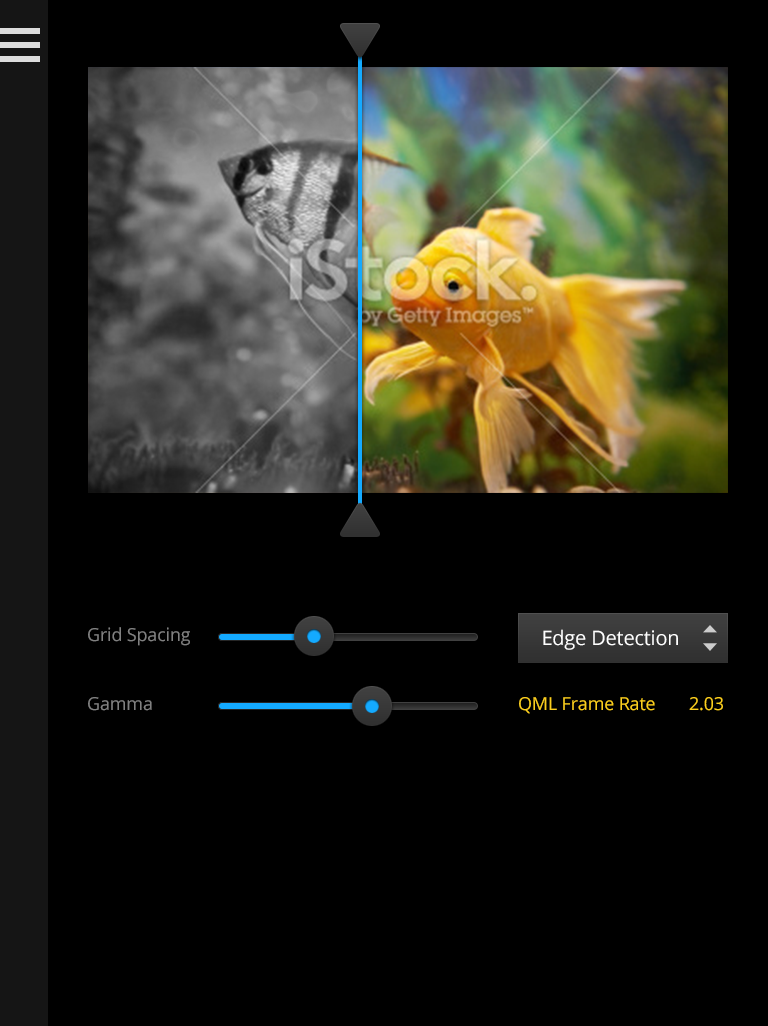Click the Grid Spacing label
768x1026 pixels.
click(x=139, y=635)
